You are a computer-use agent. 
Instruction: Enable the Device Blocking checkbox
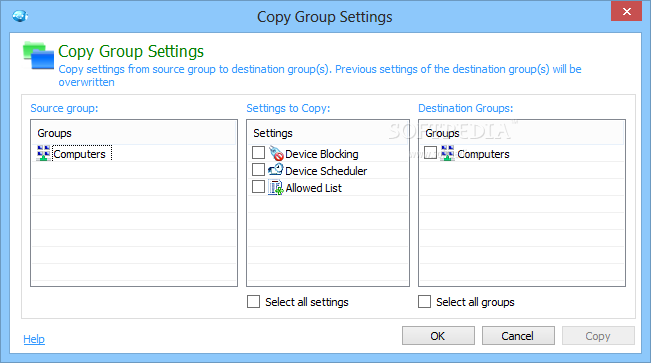click(x=258, y=152)
